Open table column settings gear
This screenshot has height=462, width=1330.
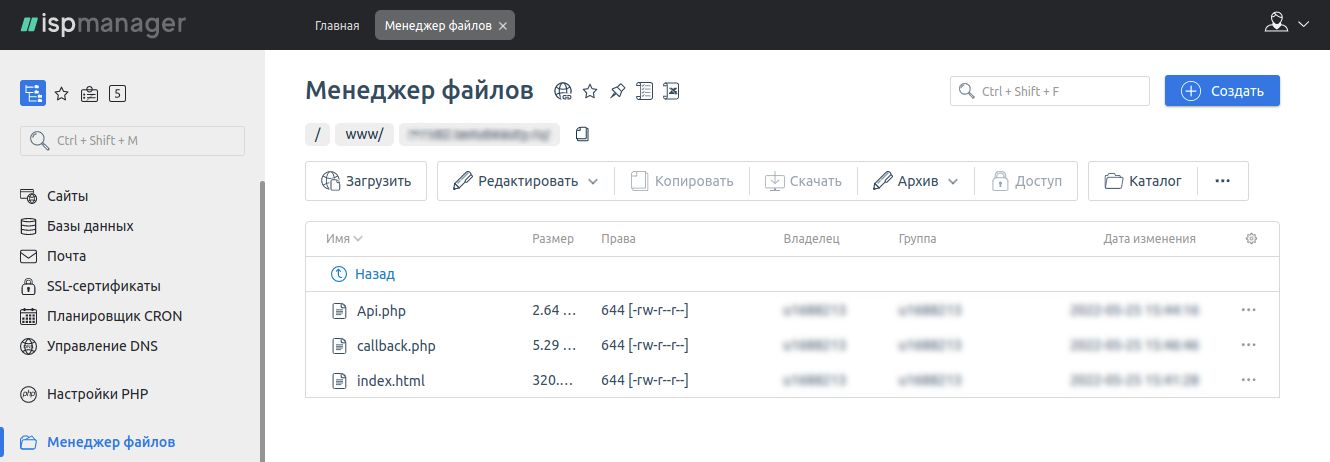point(1251,239)
